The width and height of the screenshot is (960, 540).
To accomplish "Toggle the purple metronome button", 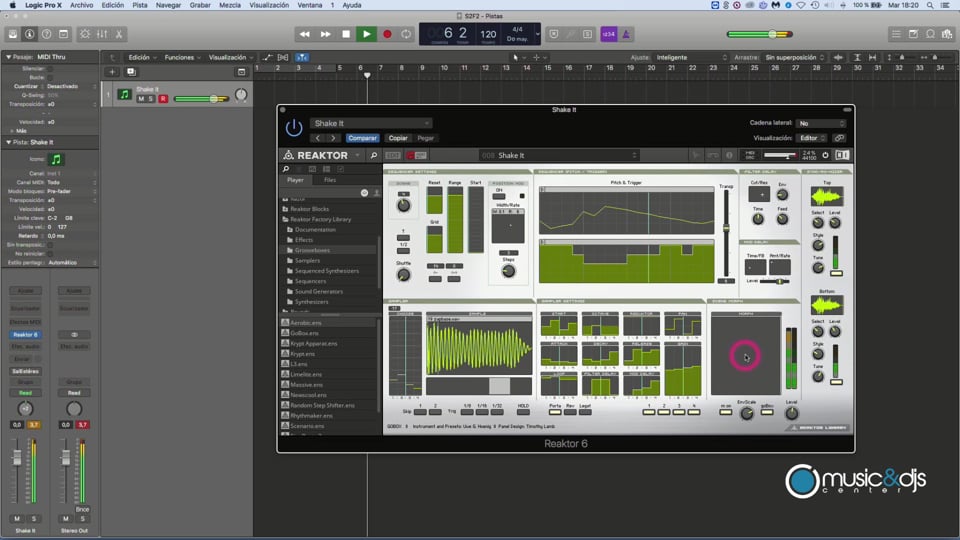I will (x=626, y=34).
